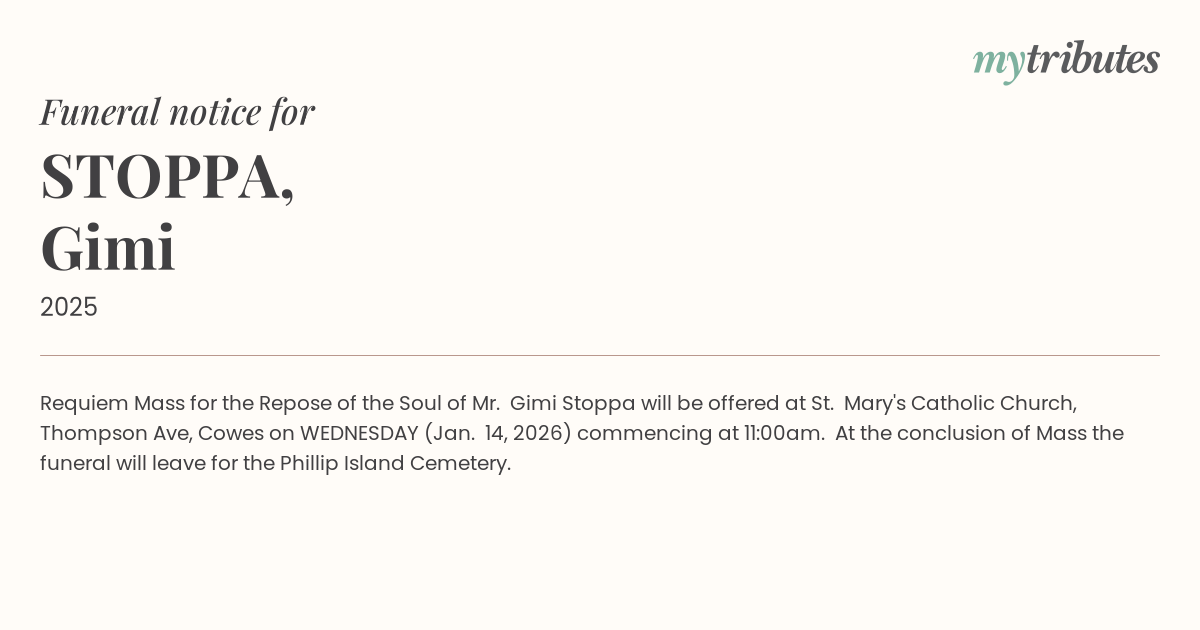
Task: Click the word "WEDNESDAY" in the notice
Action: [359, 433]
